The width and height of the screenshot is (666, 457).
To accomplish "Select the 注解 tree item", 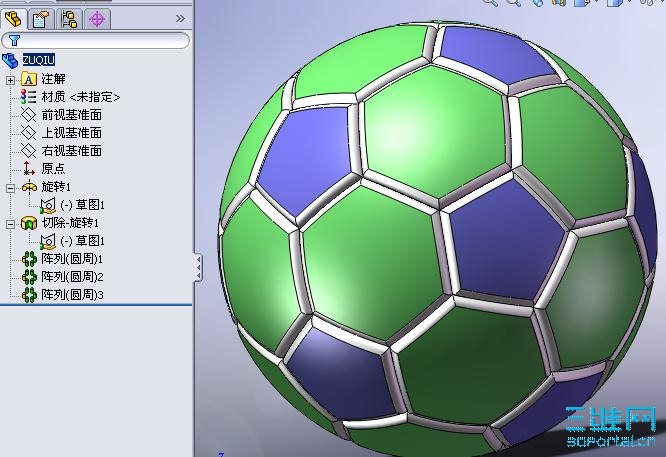I will (x=54, y=79).
